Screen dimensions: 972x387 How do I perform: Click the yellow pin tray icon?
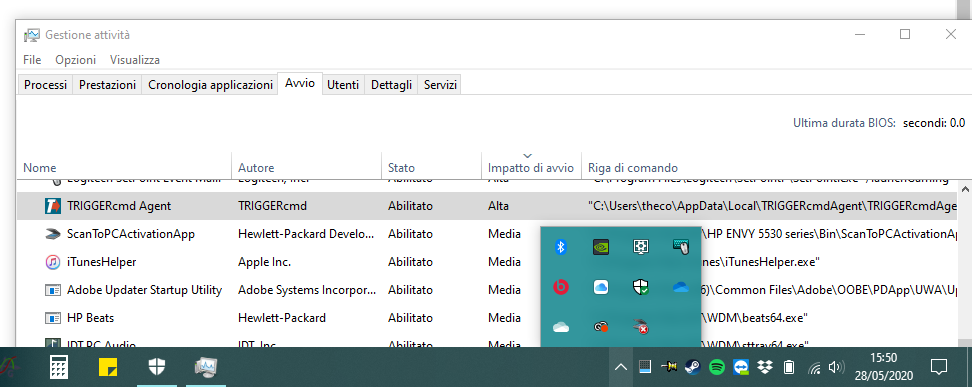(x=669, y=367)
